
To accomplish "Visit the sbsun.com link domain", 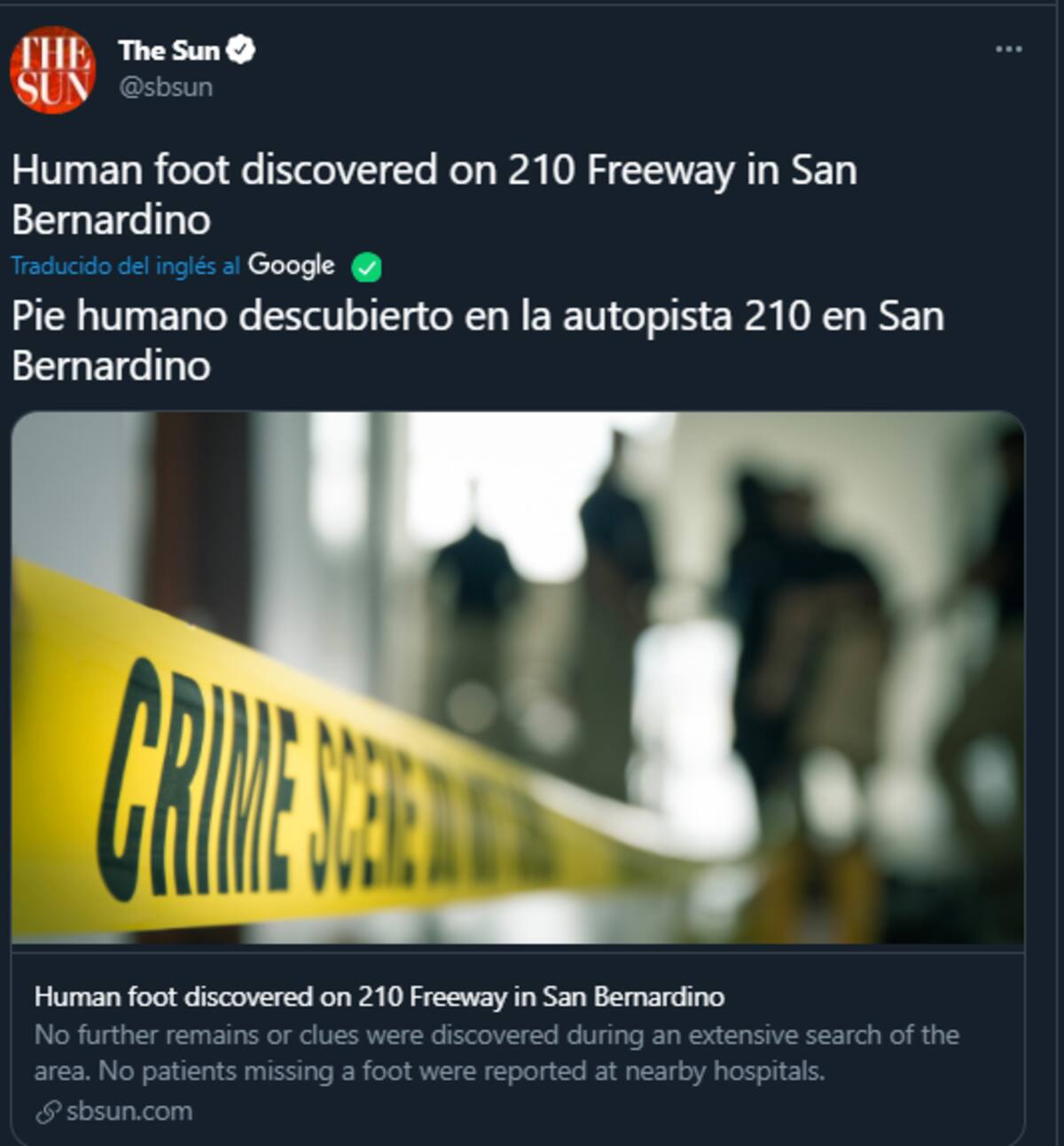I will click(x=129, y=1111).
